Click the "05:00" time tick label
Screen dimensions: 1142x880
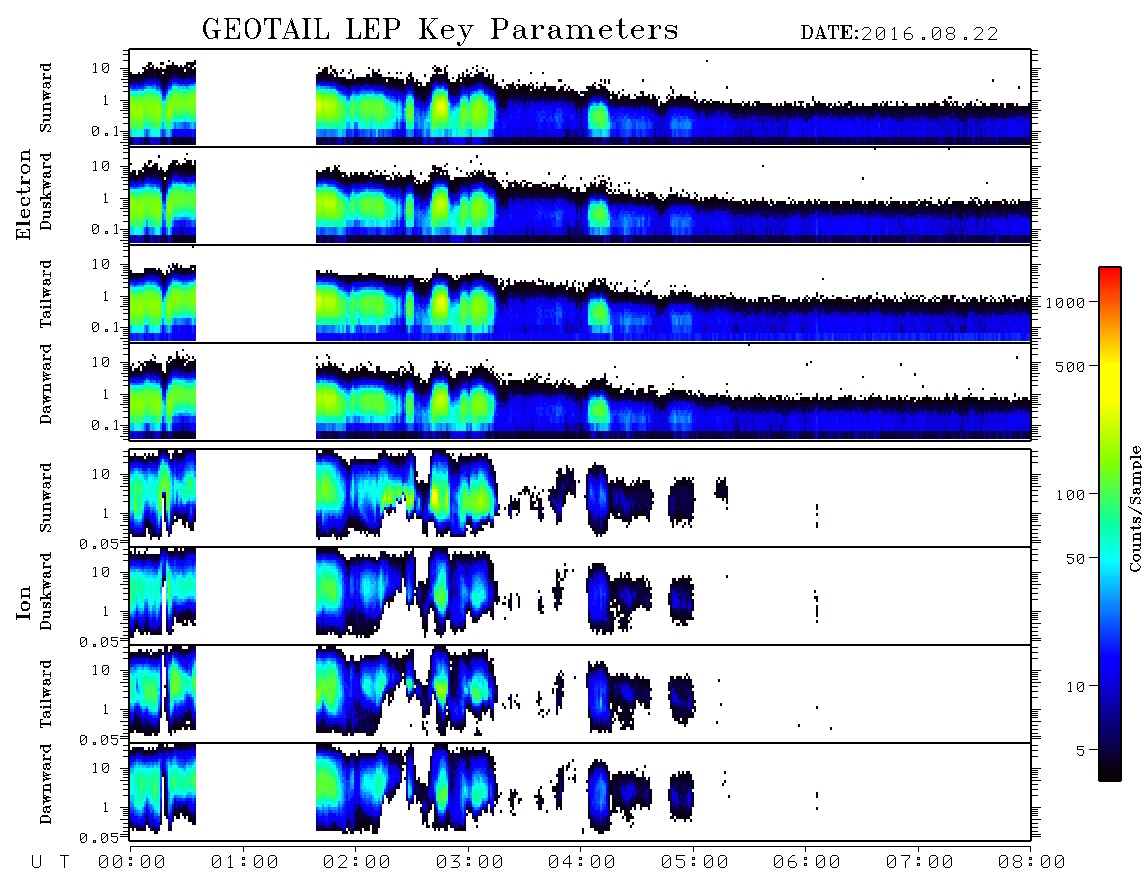pyautogui.click(x=694, y=862)
